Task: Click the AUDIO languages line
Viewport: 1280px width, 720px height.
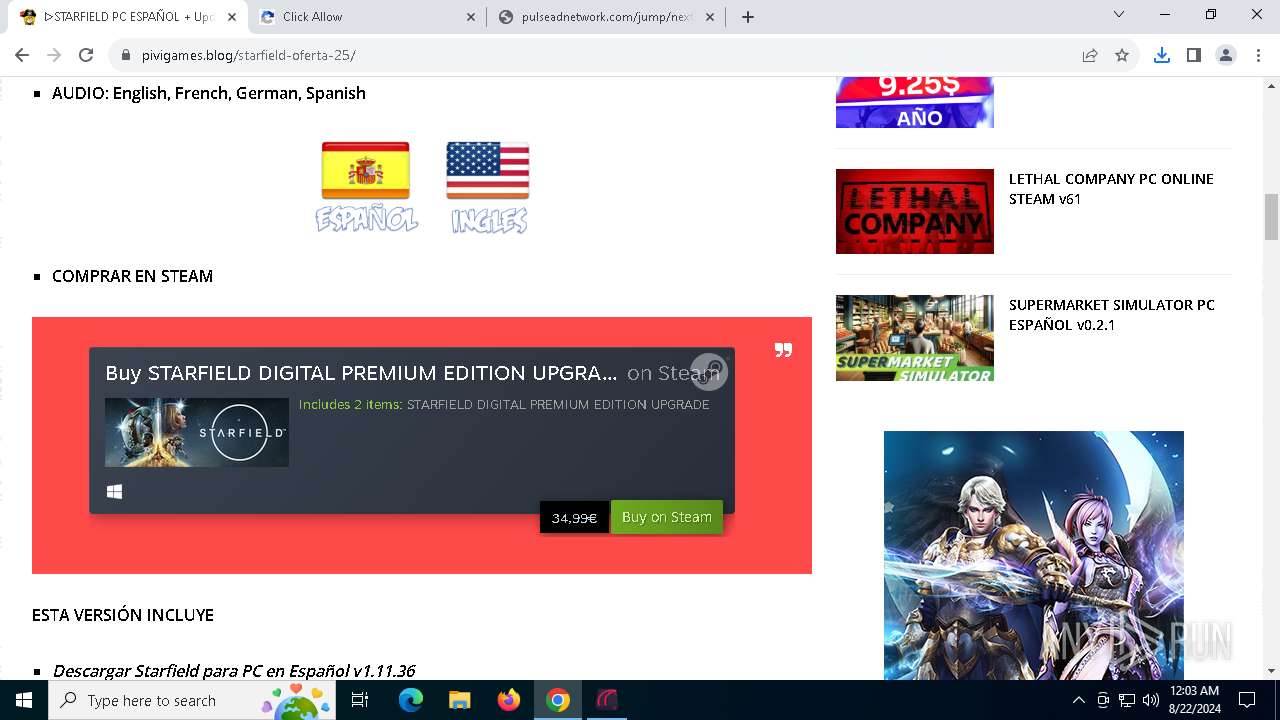Action: click(209, 93)
